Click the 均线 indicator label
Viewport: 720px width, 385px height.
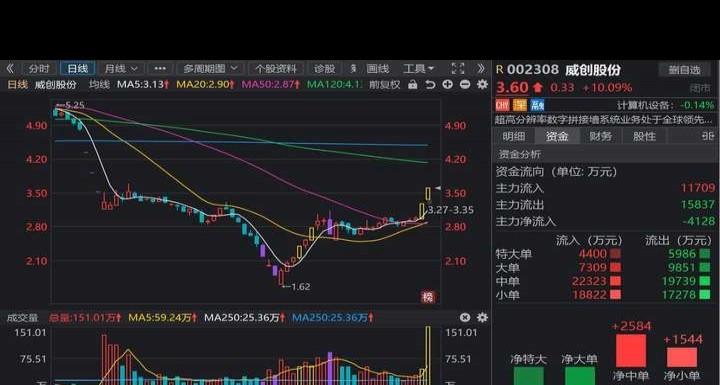pos(99,85)
